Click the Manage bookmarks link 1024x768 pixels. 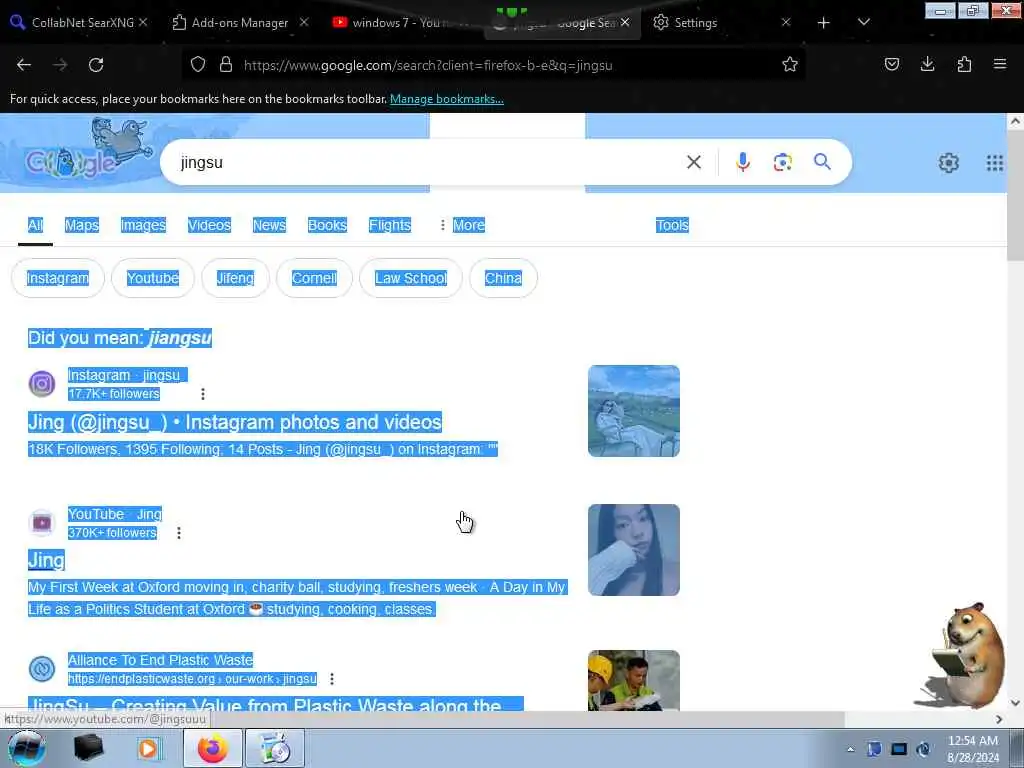[447, 99]
